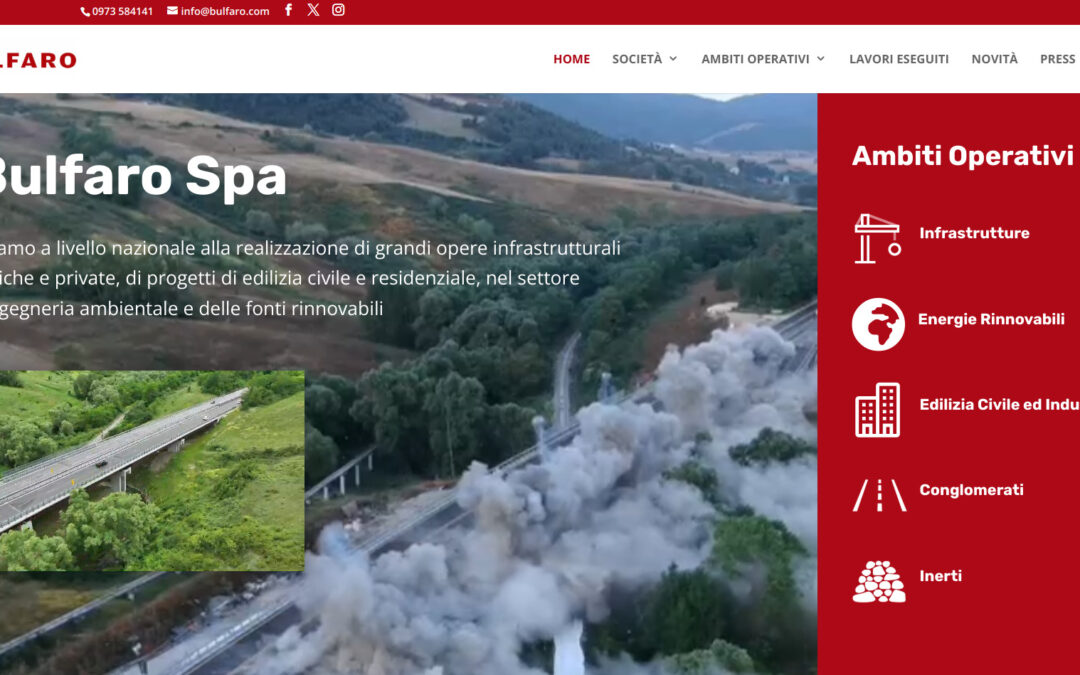Email info@bulfaro.com

[x=225, y=11]
